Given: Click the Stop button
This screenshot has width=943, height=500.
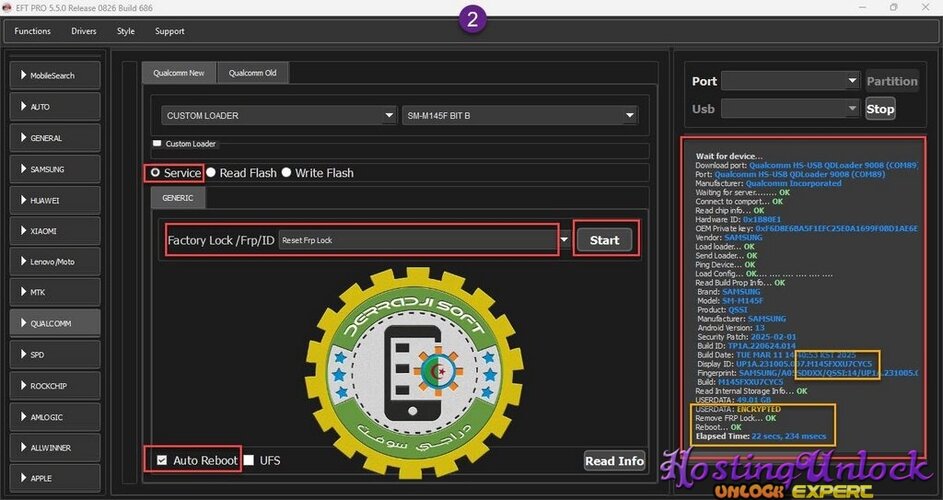Looking at the screenshot, I should coord(880,109).
